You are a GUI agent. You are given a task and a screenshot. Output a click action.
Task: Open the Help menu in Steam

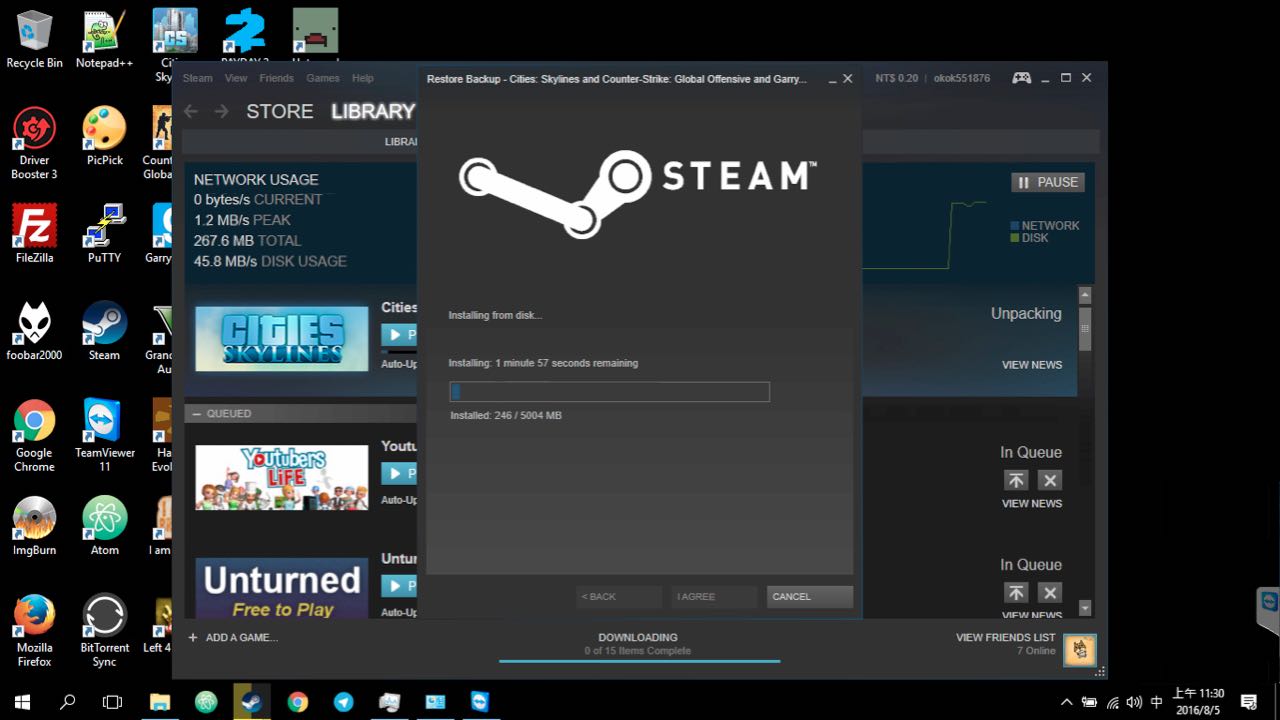[363, 78]
